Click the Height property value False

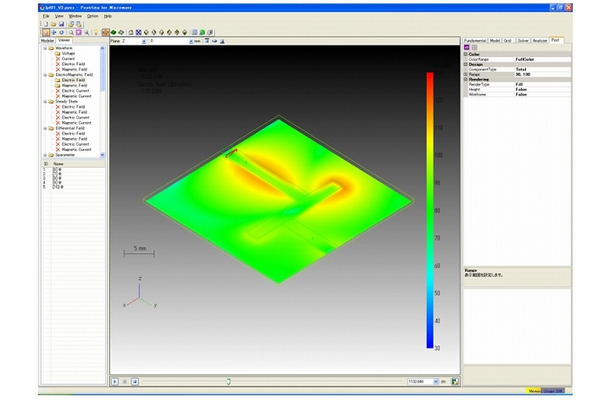pos(521,89)
